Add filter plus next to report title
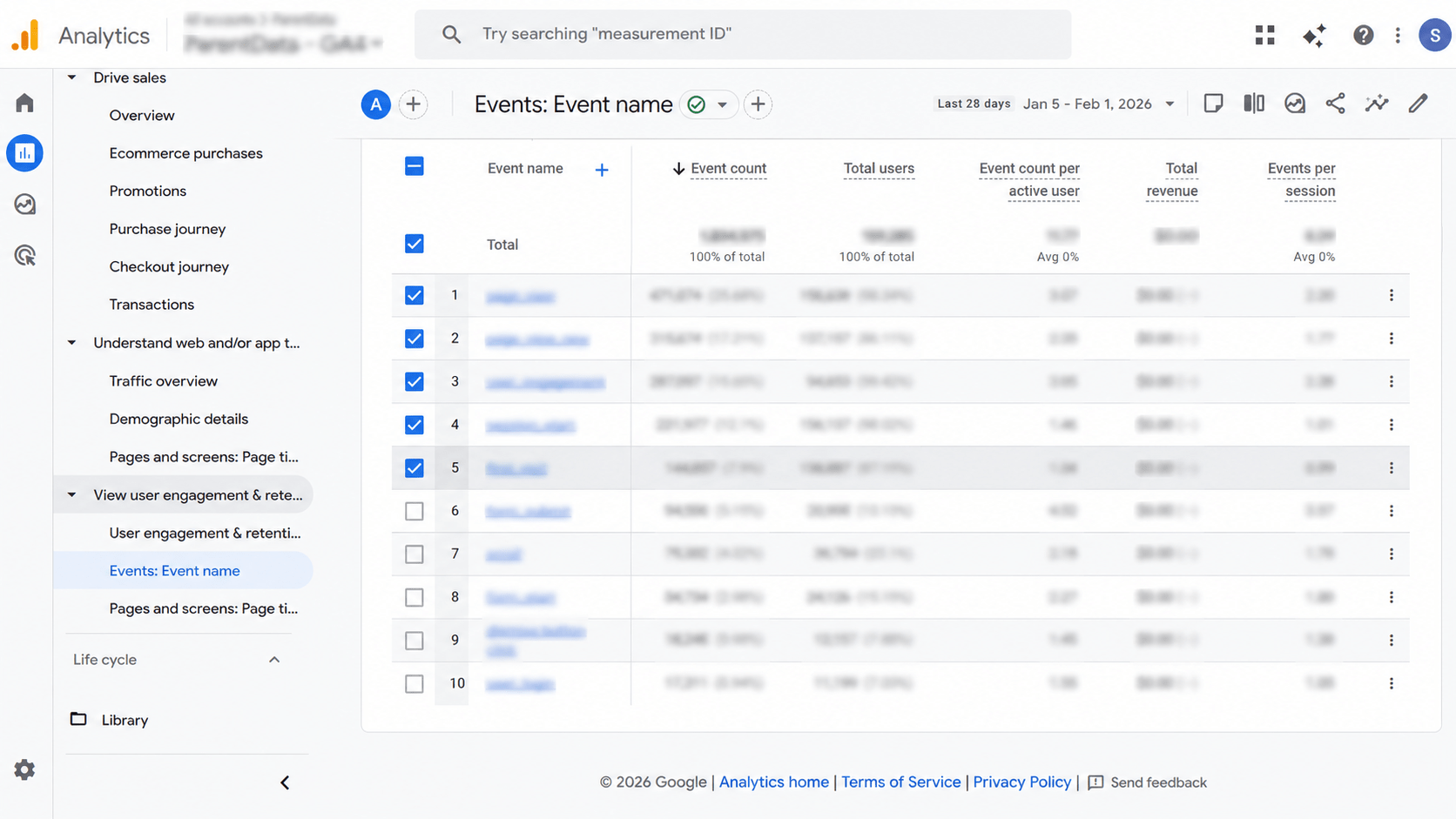This screenshot has width=1456, height=819. point(758,104)
